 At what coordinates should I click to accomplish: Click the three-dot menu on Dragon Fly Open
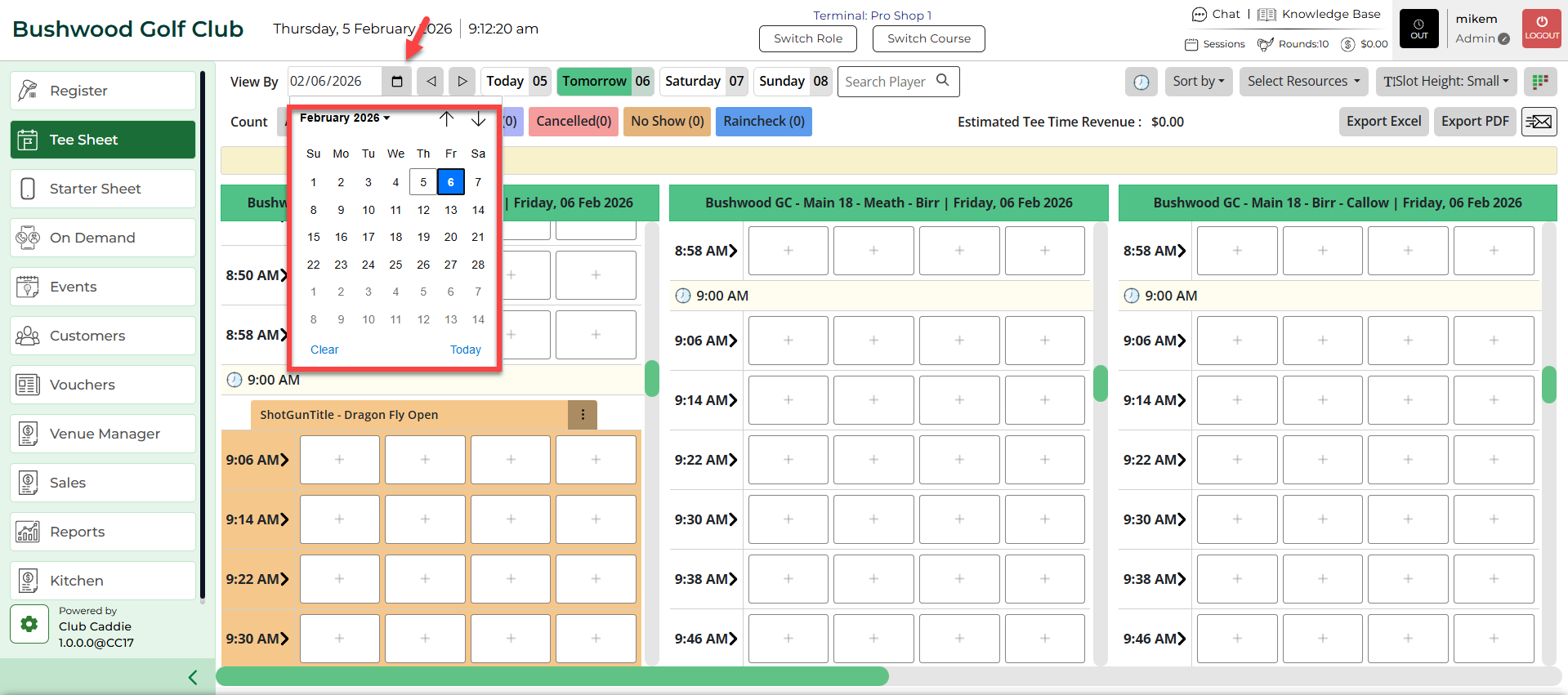point(583,415)
